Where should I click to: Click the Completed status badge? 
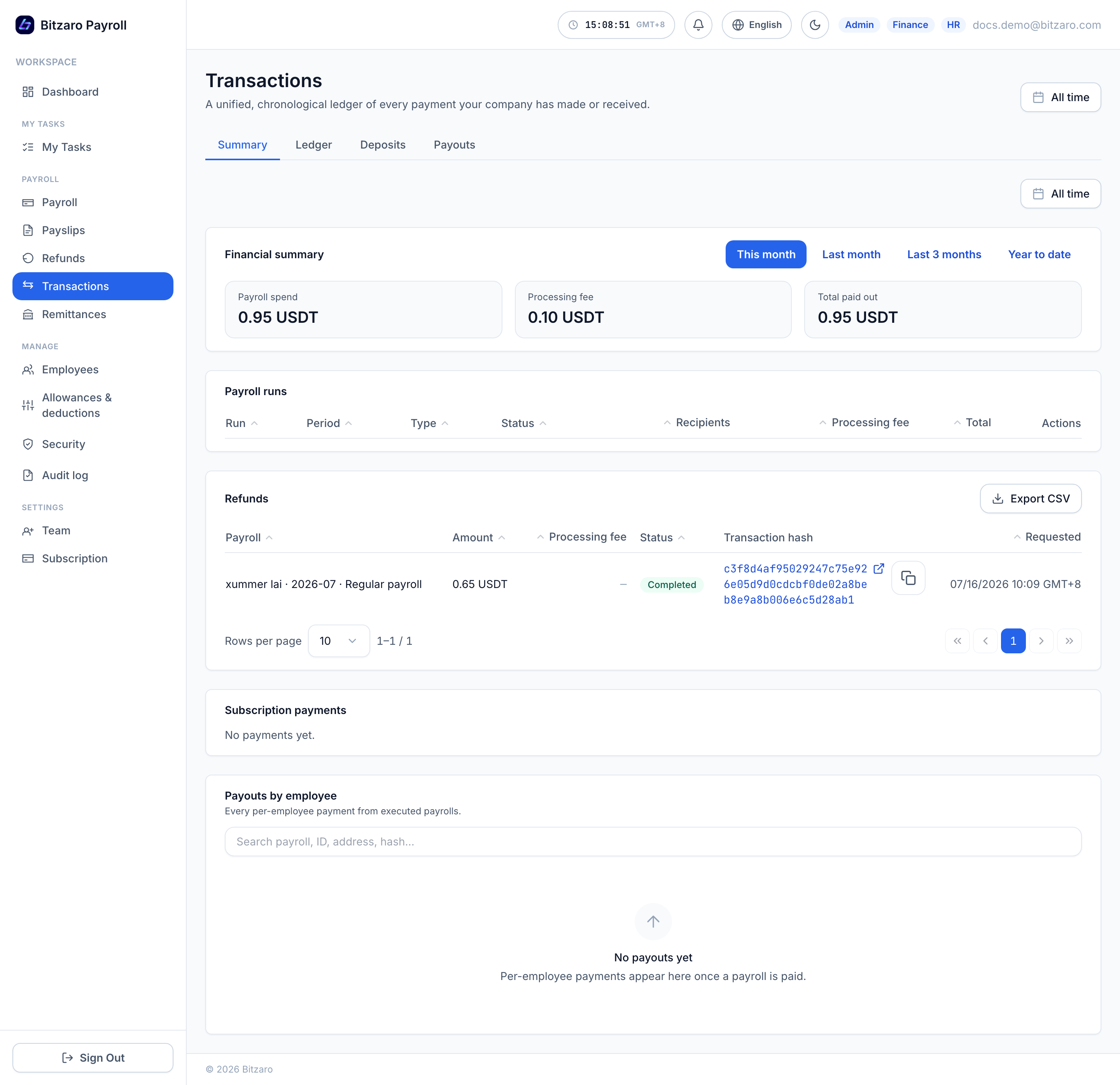pyautogui.click(x=672, y=584)
